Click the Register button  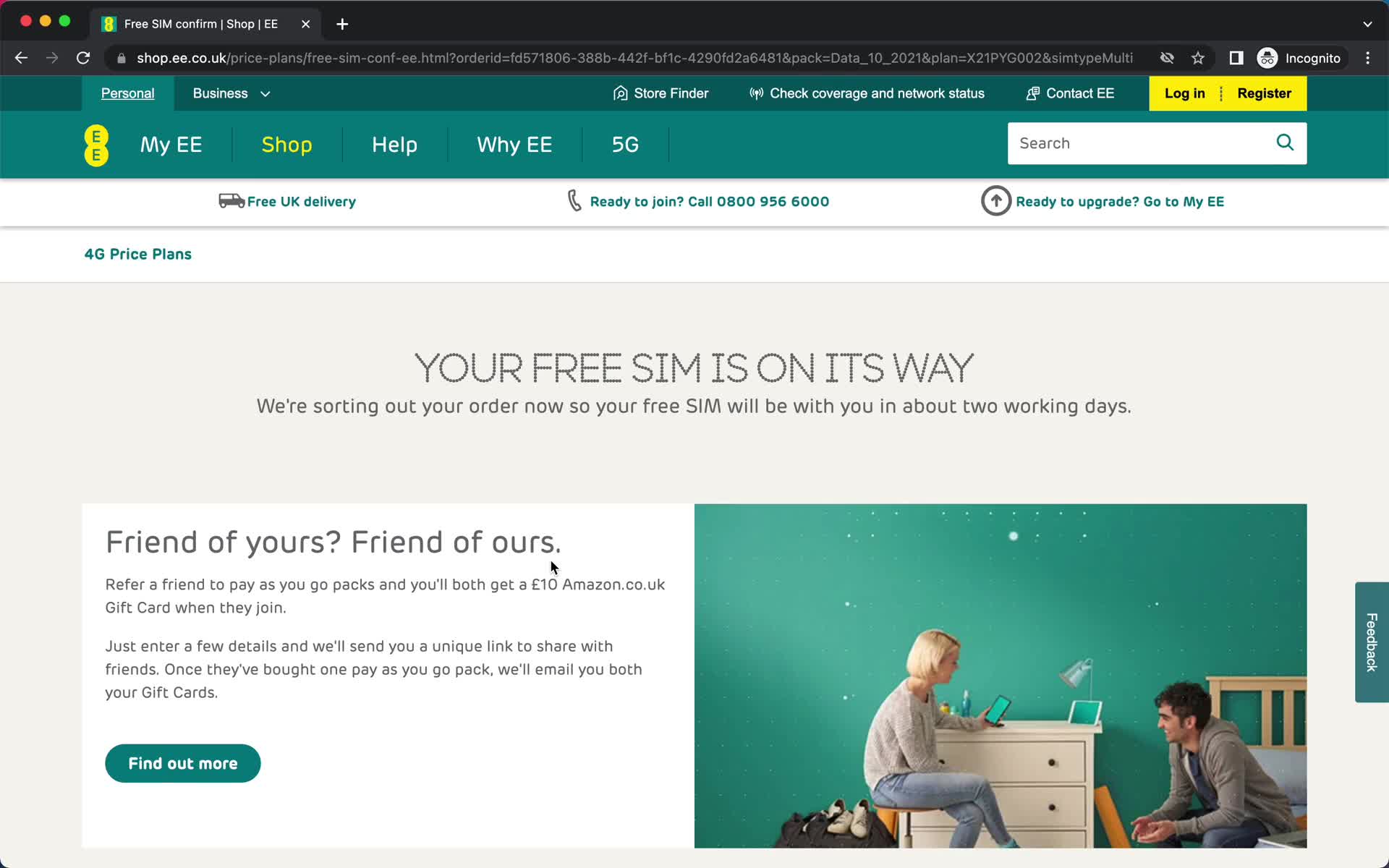tap(1264, 93)
